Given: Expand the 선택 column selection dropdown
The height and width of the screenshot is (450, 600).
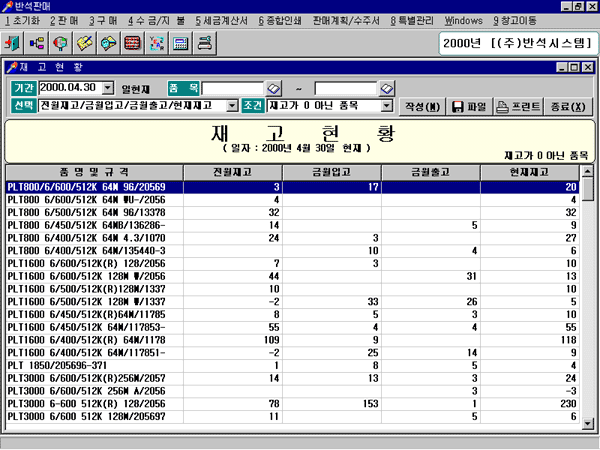Looking at the screenshot, I should [x=232, y=106].
